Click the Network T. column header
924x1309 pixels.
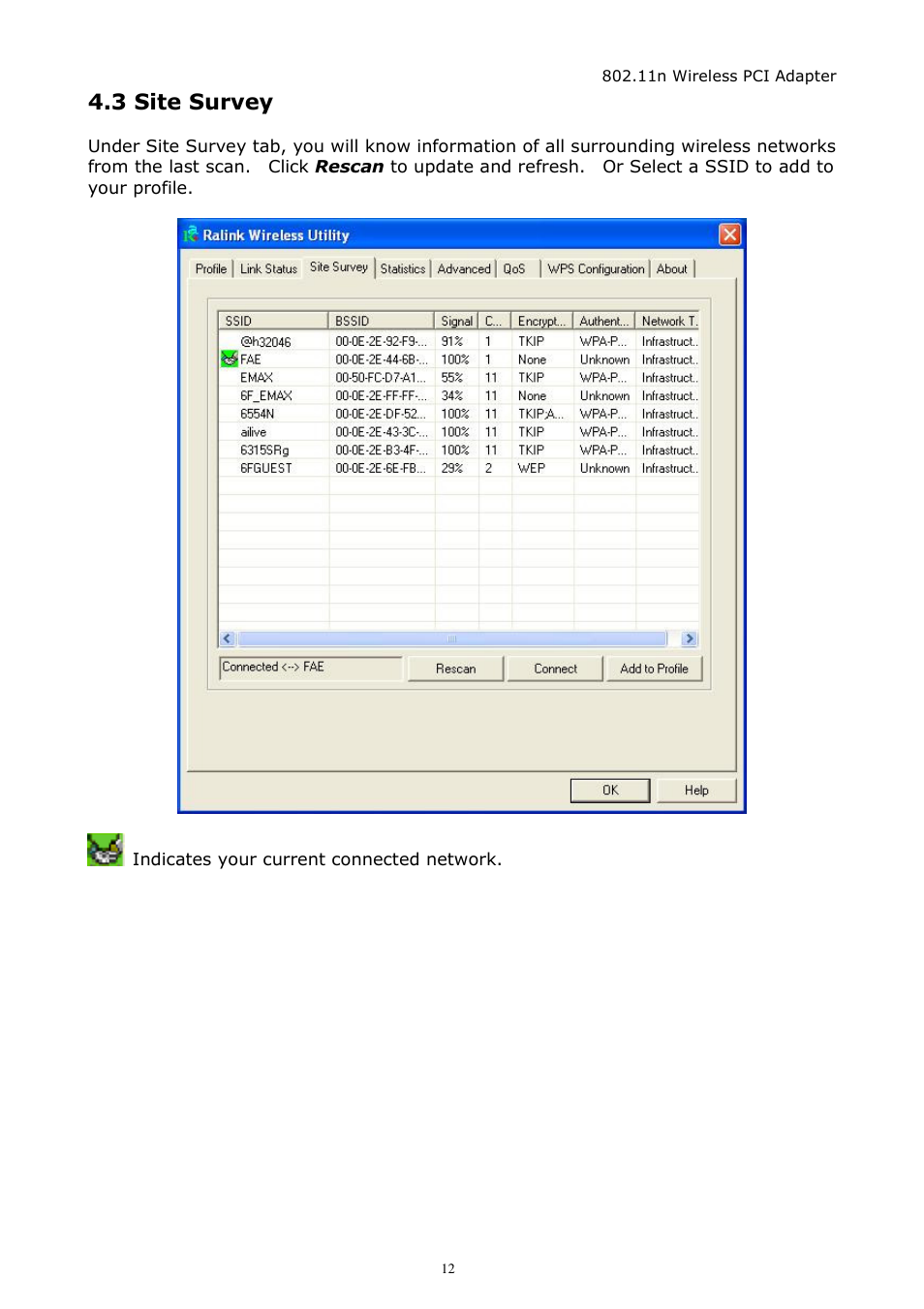pyautogui.click(x=668, y=321)
